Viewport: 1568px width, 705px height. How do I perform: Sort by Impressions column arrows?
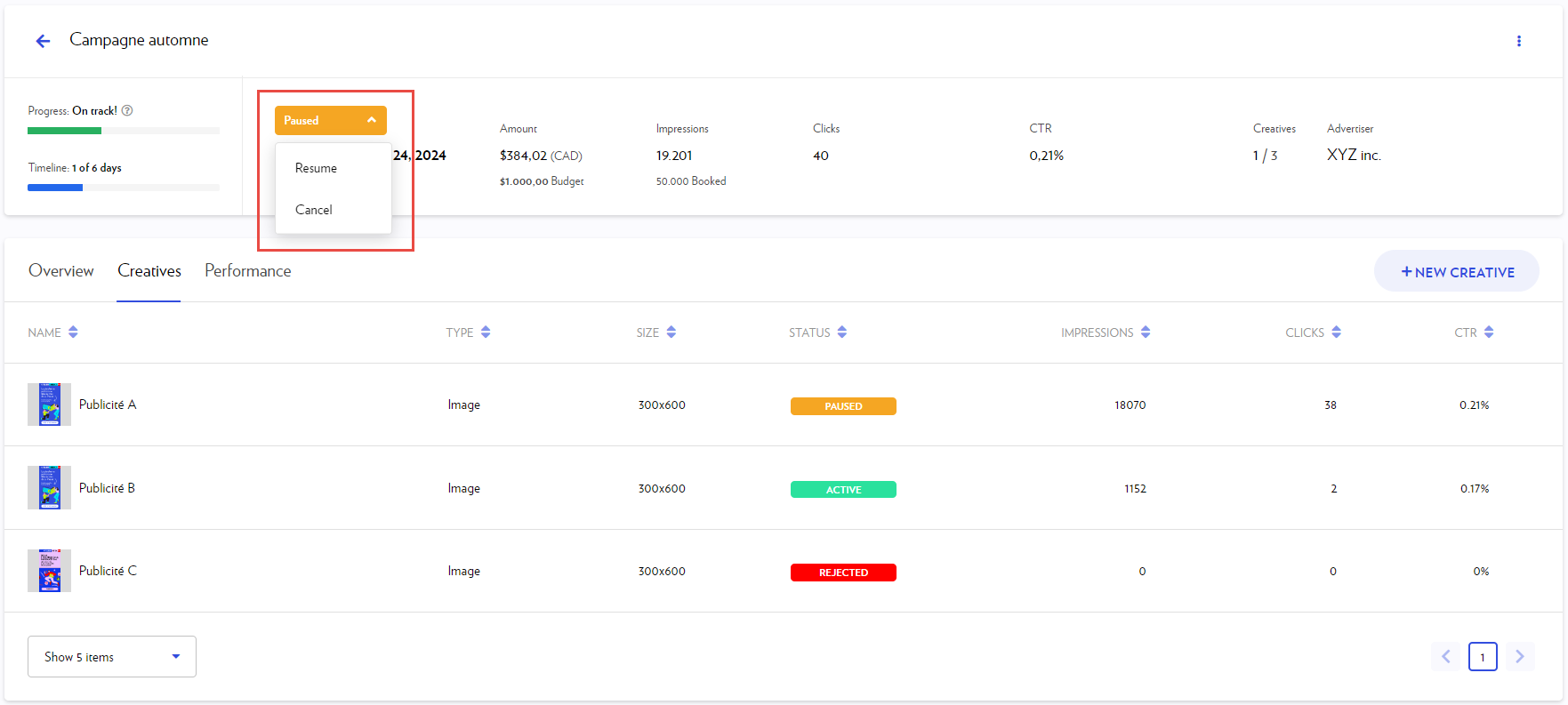tap(1146, 332)
